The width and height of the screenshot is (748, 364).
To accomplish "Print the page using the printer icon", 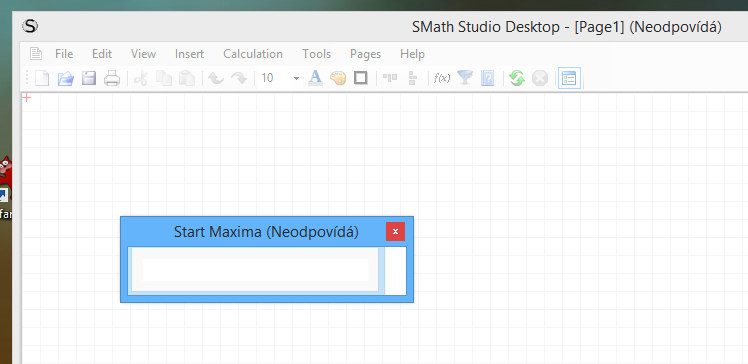I will 112,78.
